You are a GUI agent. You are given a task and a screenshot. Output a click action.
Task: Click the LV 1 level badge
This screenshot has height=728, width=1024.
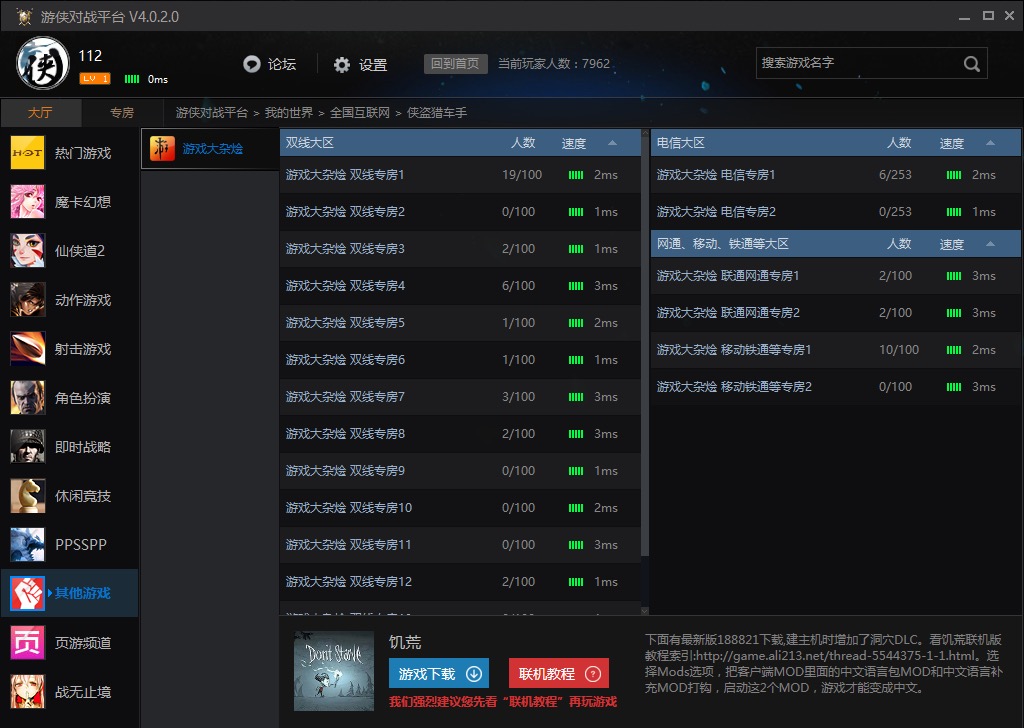coord(95,78)
